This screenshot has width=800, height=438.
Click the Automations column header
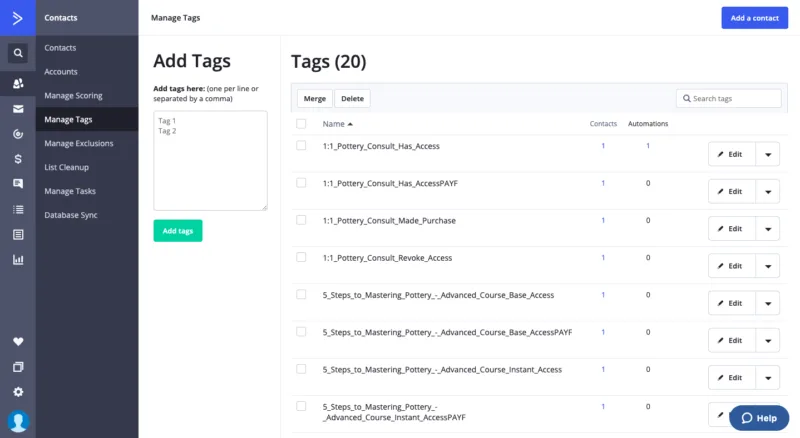pyautogui.click(x=648, y=124)
